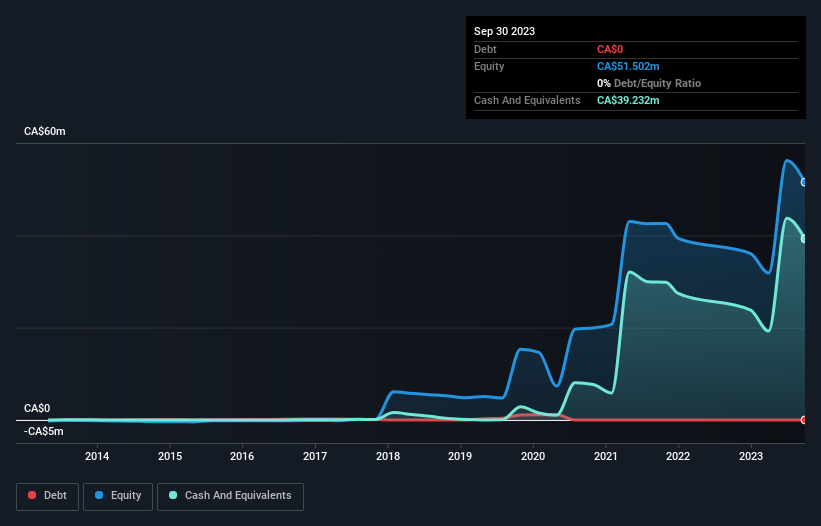Click the 2016 x-axis label
Viewport: 821px width, 526px height.
click(x=242, y=456)
